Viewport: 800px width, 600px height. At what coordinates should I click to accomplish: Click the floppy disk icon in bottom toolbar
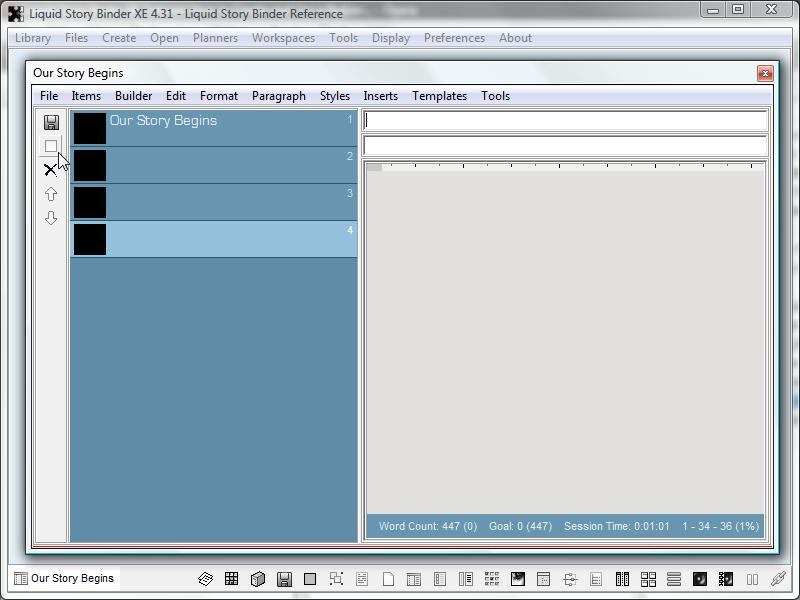[x=284, y=579]
